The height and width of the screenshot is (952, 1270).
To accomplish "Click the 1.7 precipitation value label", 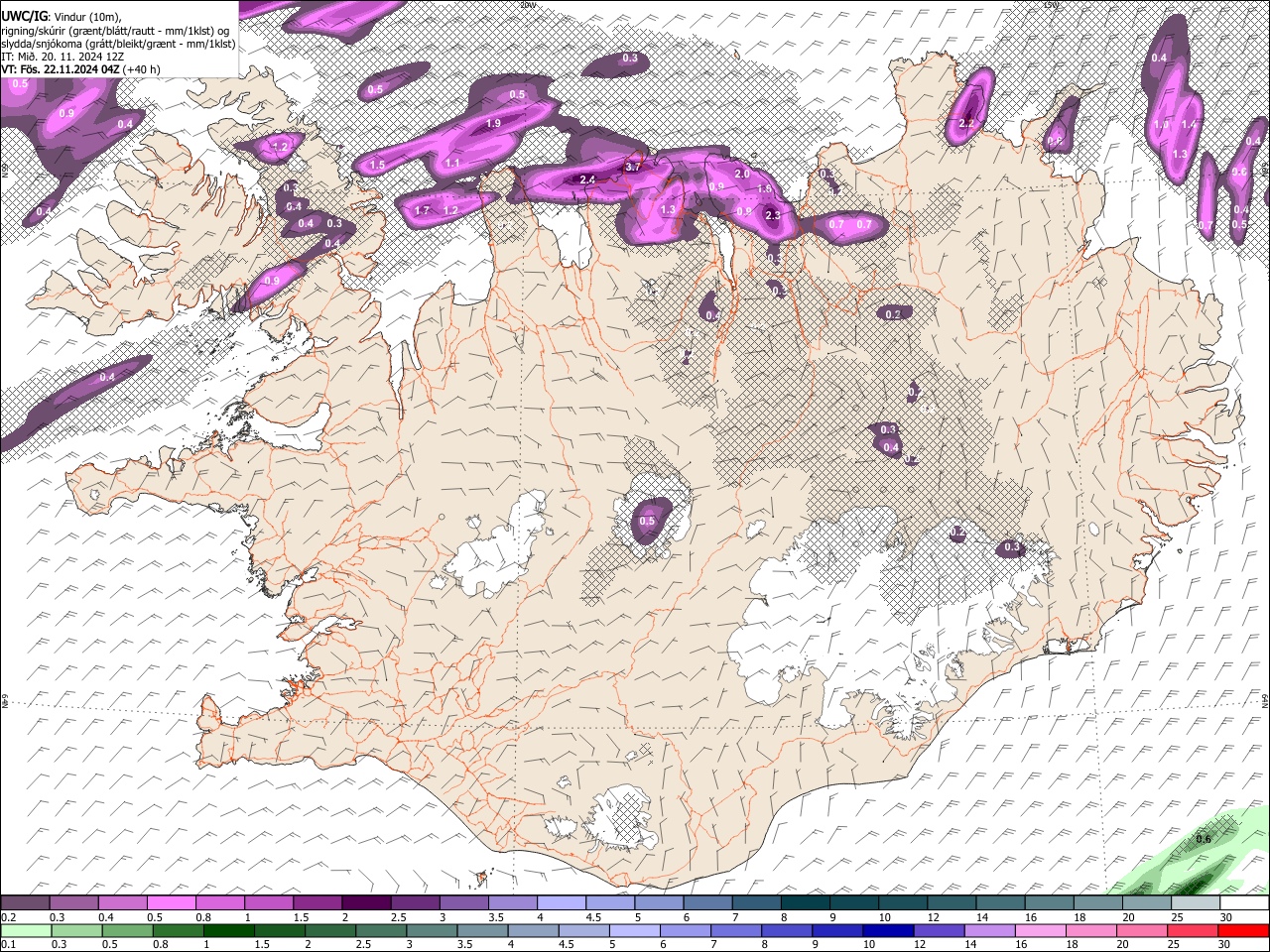I will click(422, 210).
